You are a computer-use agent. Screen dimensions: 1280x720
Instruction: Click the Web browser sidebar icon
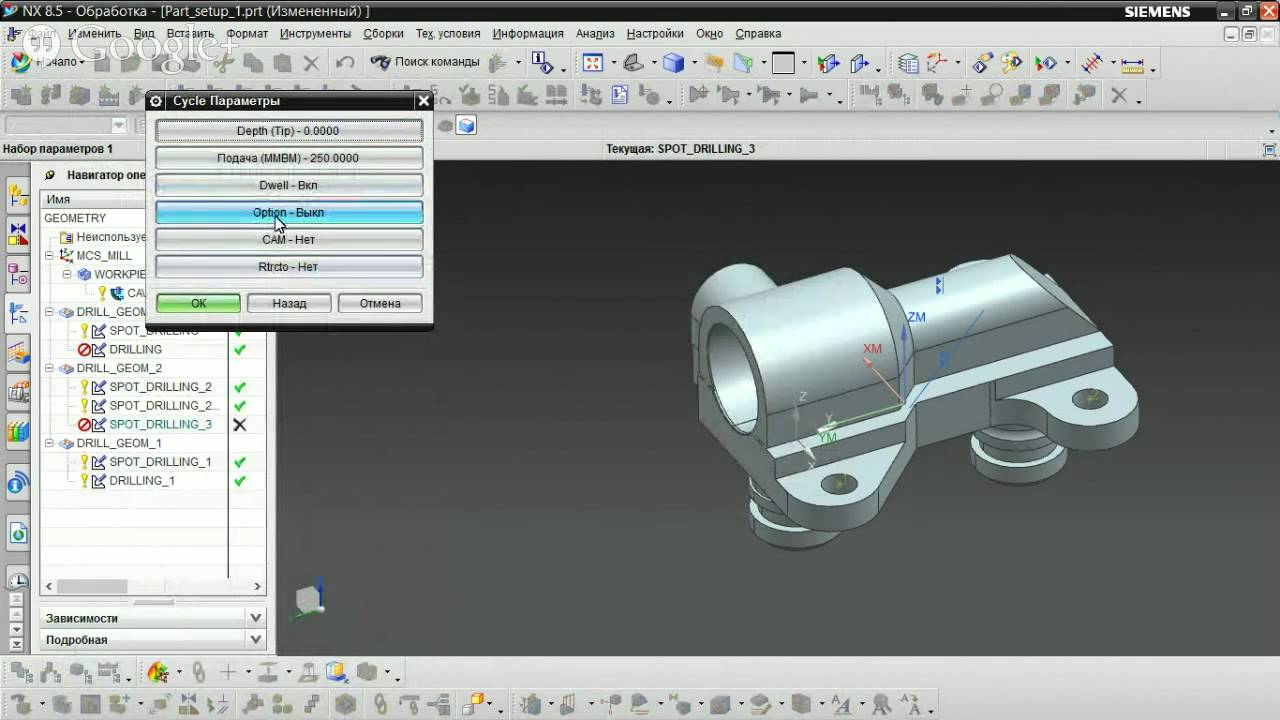point(18,533)
